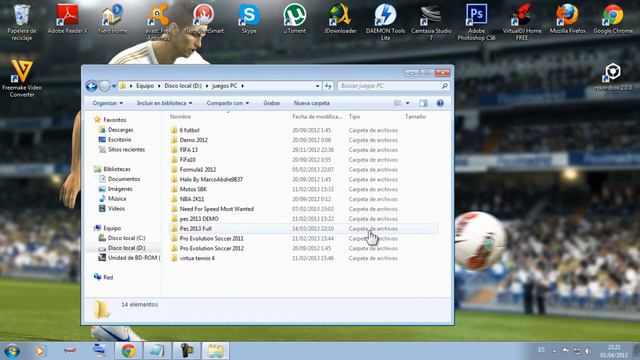Open avast Free Antivirus desktop shortcut
The width and height of the screenshot is (640, 360).
158,22
